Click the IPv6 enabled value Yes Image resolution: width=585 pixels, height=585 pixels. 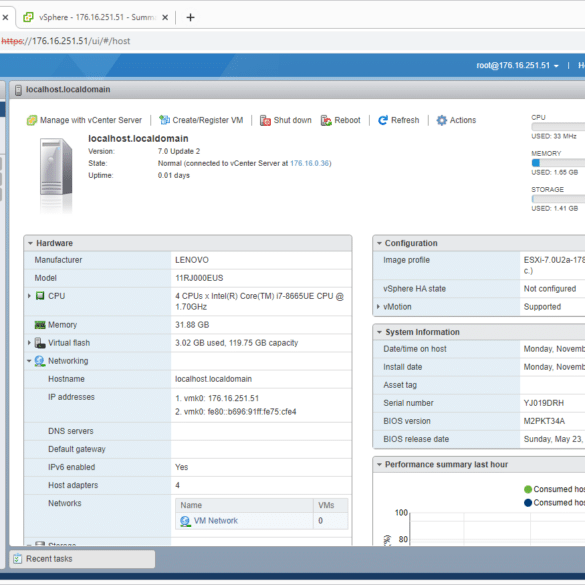click(181, 467)
